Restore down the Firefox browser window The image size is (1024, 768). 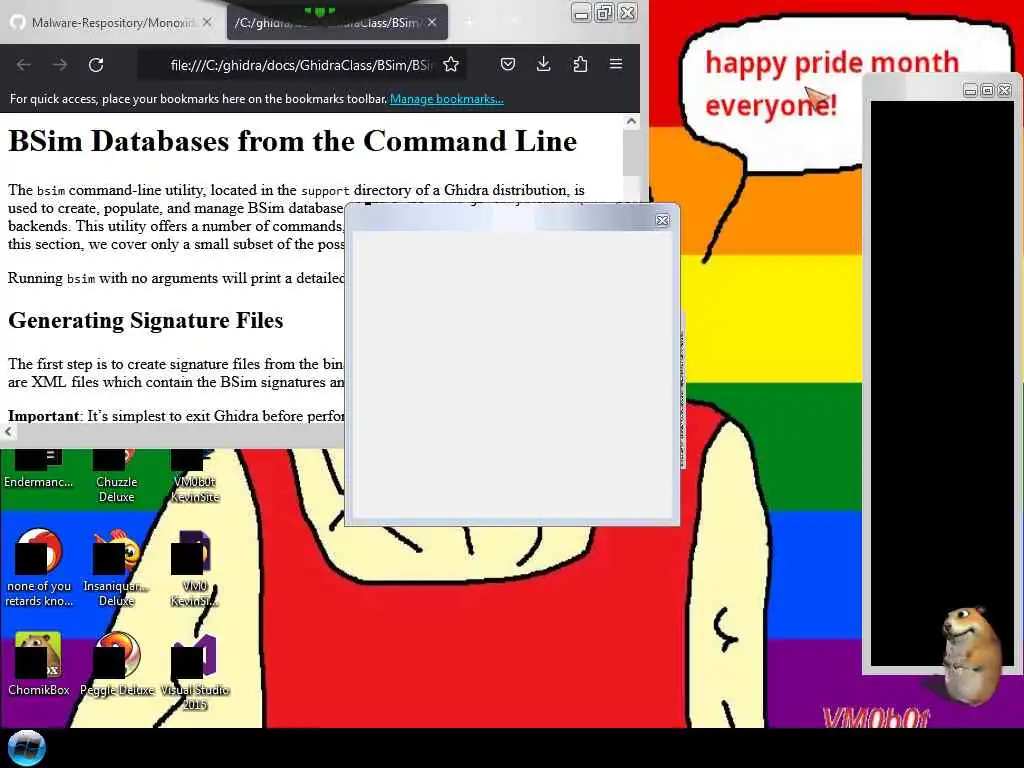(604, 12)
